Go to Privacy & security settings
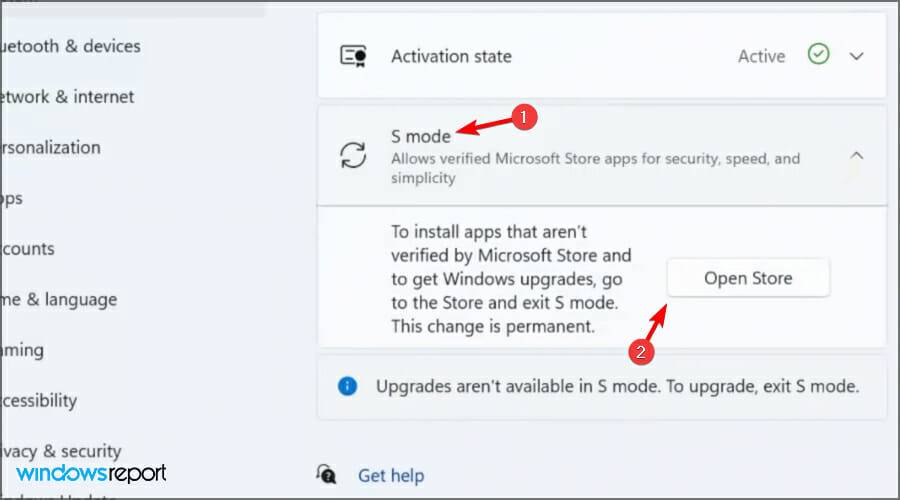 coord(62,451)
